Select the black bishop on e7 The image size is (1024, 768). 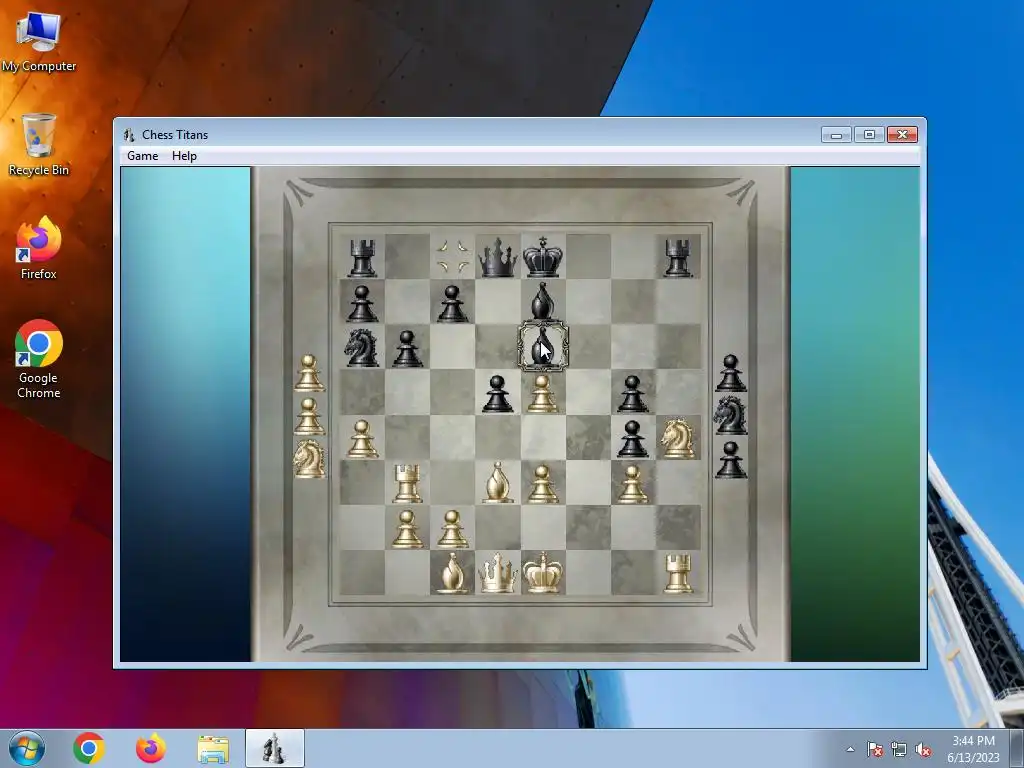click(543, 302)
